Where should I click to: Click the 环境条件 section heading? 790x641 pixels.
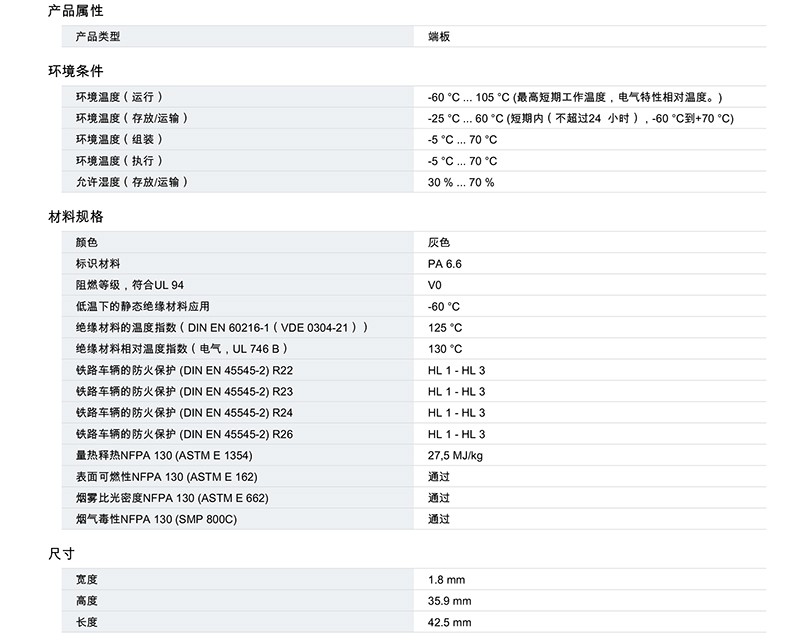(76, 71)
